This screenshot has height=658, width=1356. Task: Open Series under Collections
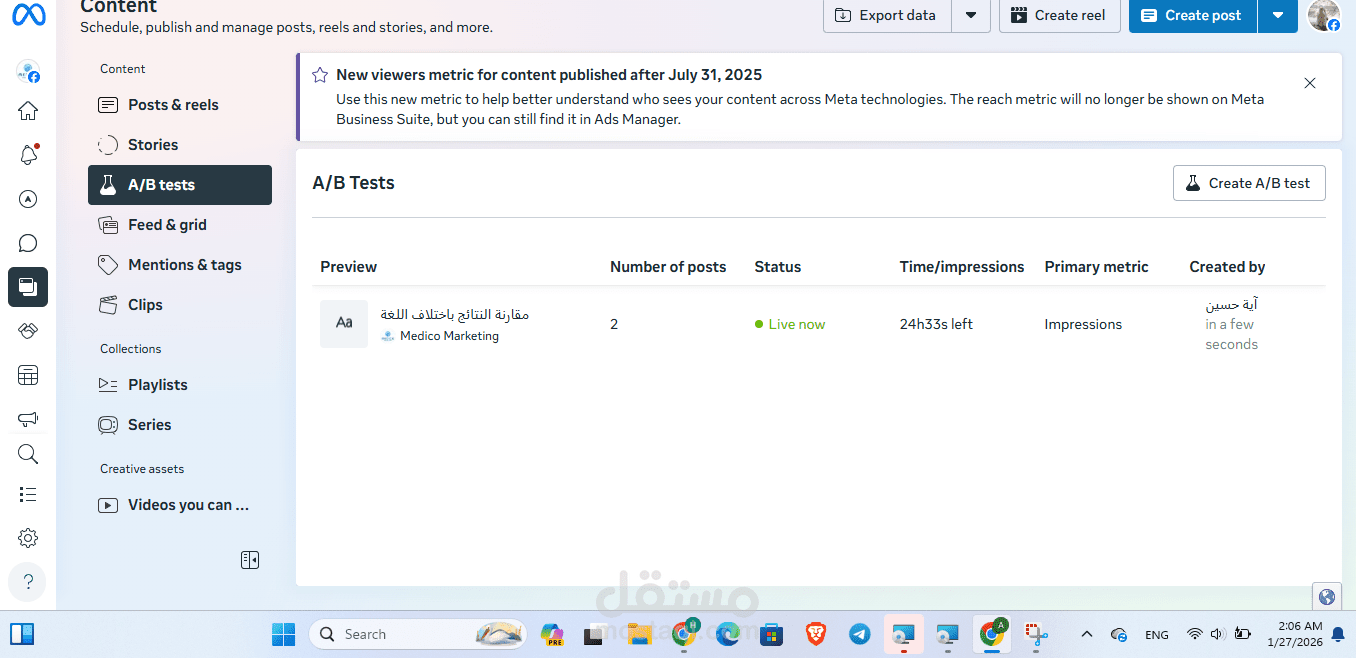(180, 425)
